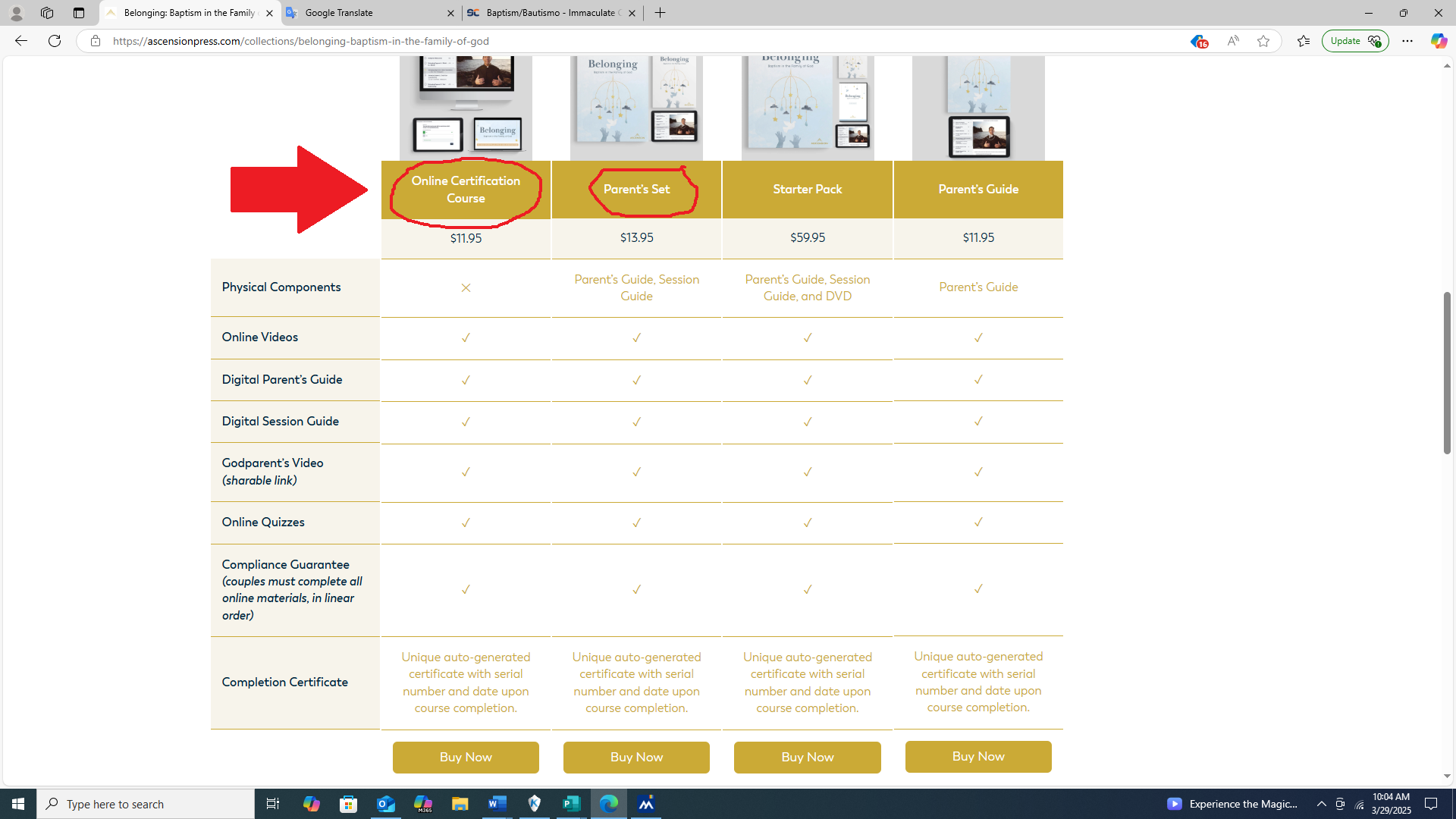The height and width of the screenshot is (819, 1456).
Task: Open the tab actions menu
Action: tap(79, 13)
